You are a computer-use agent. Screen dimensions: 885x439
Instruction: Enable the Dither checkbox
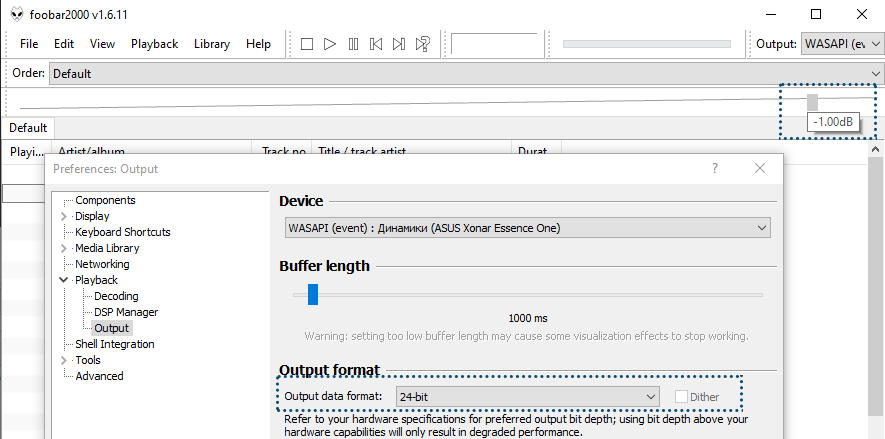(682, 397)
